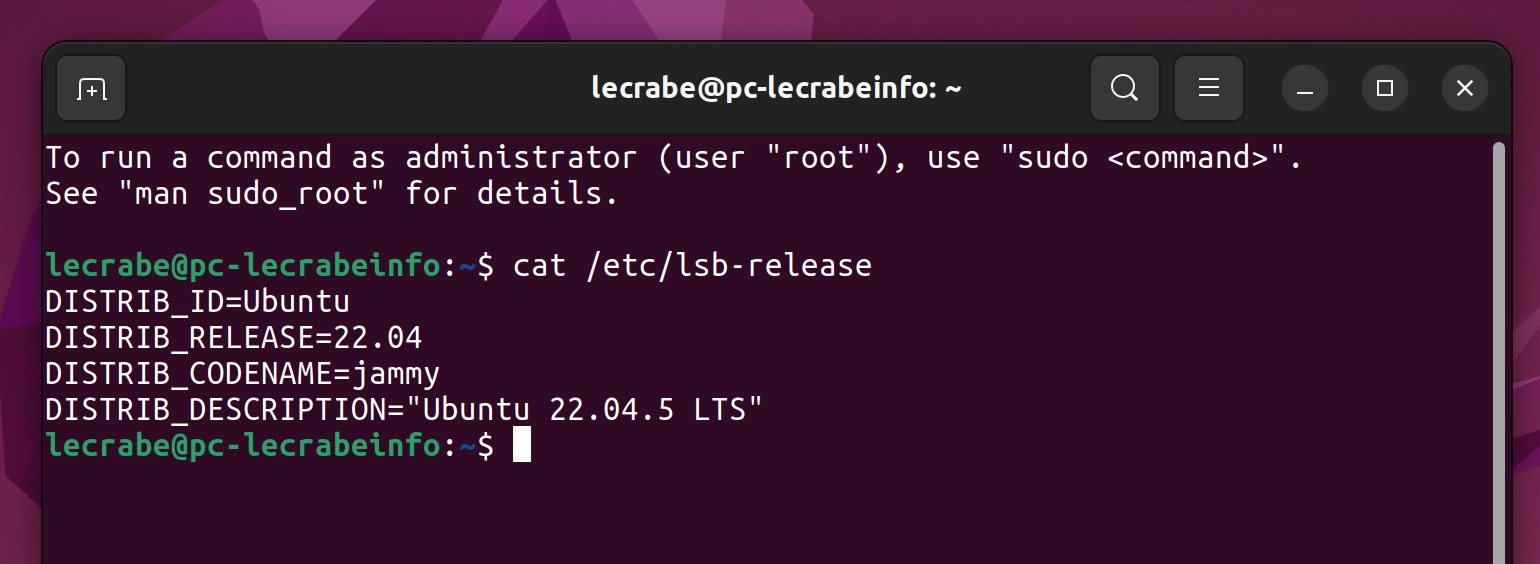The width and height of the screenshot is (1540, 564).
Task: Click the "Ubuntu 22.04.5 LTS" description text
Action: pyautogui.click(x=592, y=409)
